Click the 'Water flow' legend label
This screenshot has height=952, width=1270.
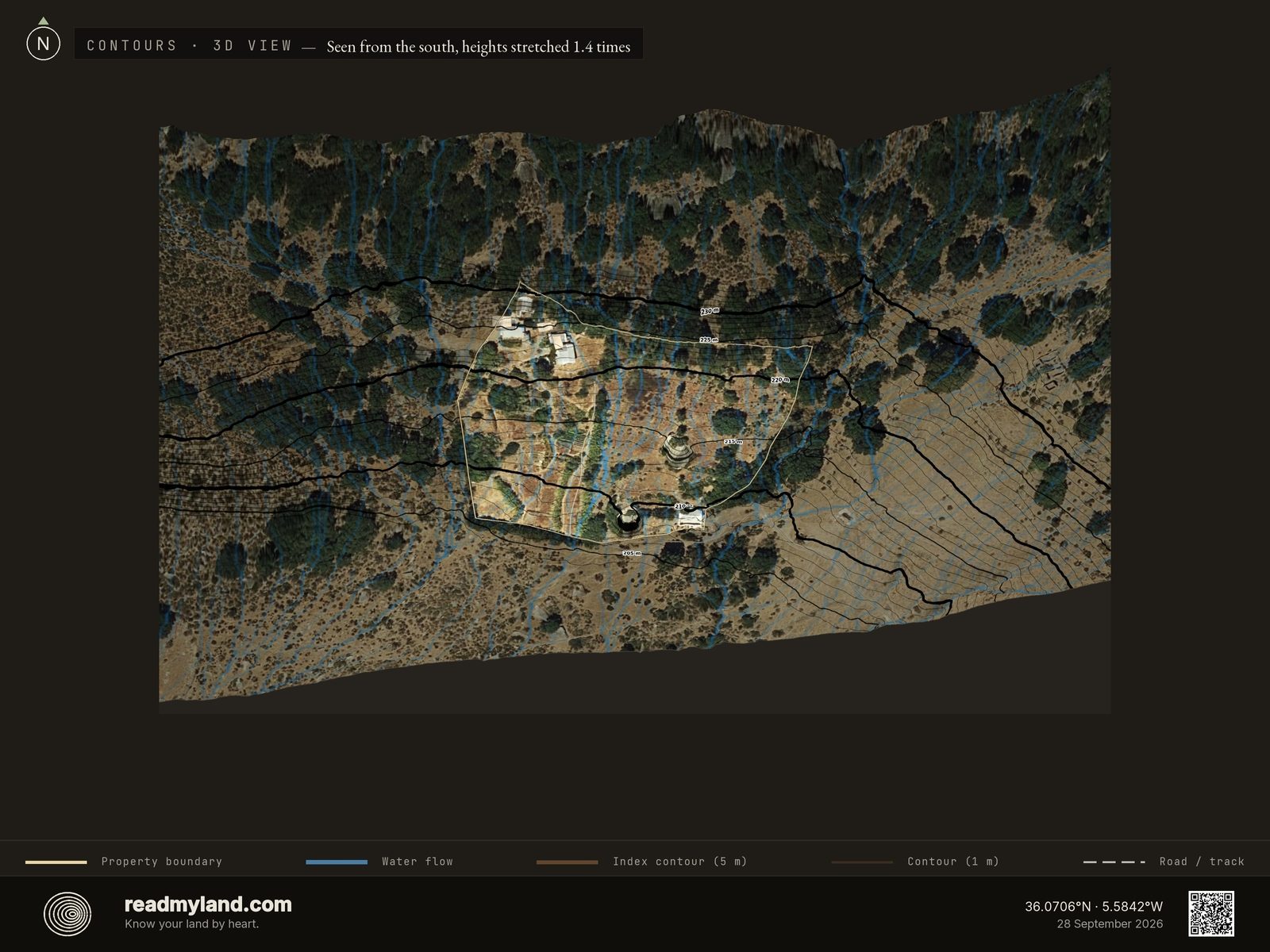click(x=418, y=862)
